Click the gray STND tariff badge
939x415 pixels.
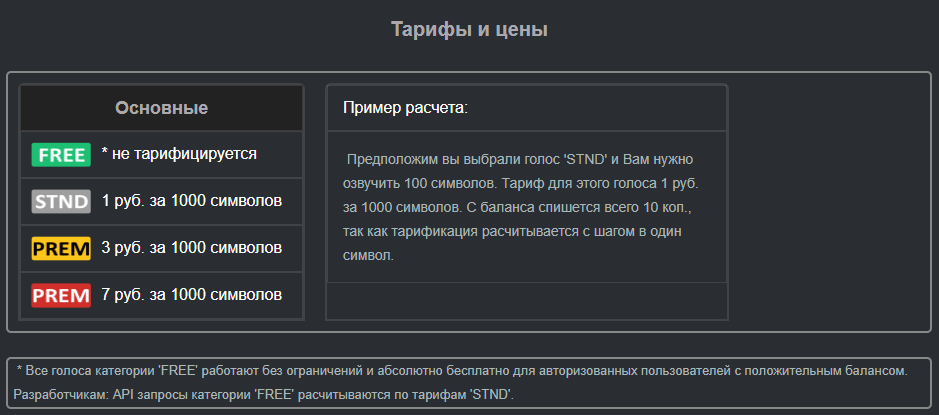tap(61, 201)
